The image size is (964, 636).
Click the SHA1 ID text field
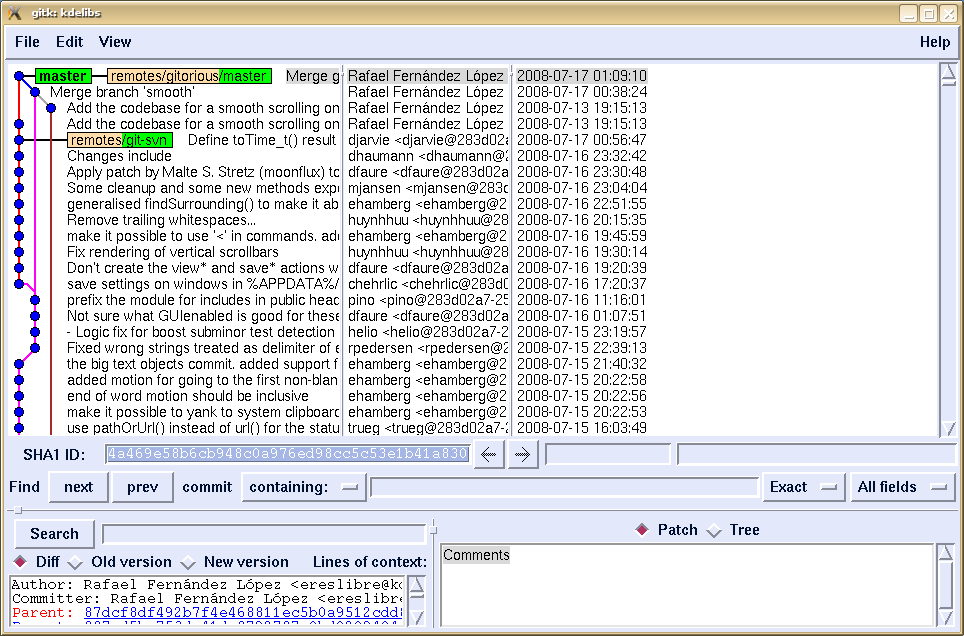288,454
